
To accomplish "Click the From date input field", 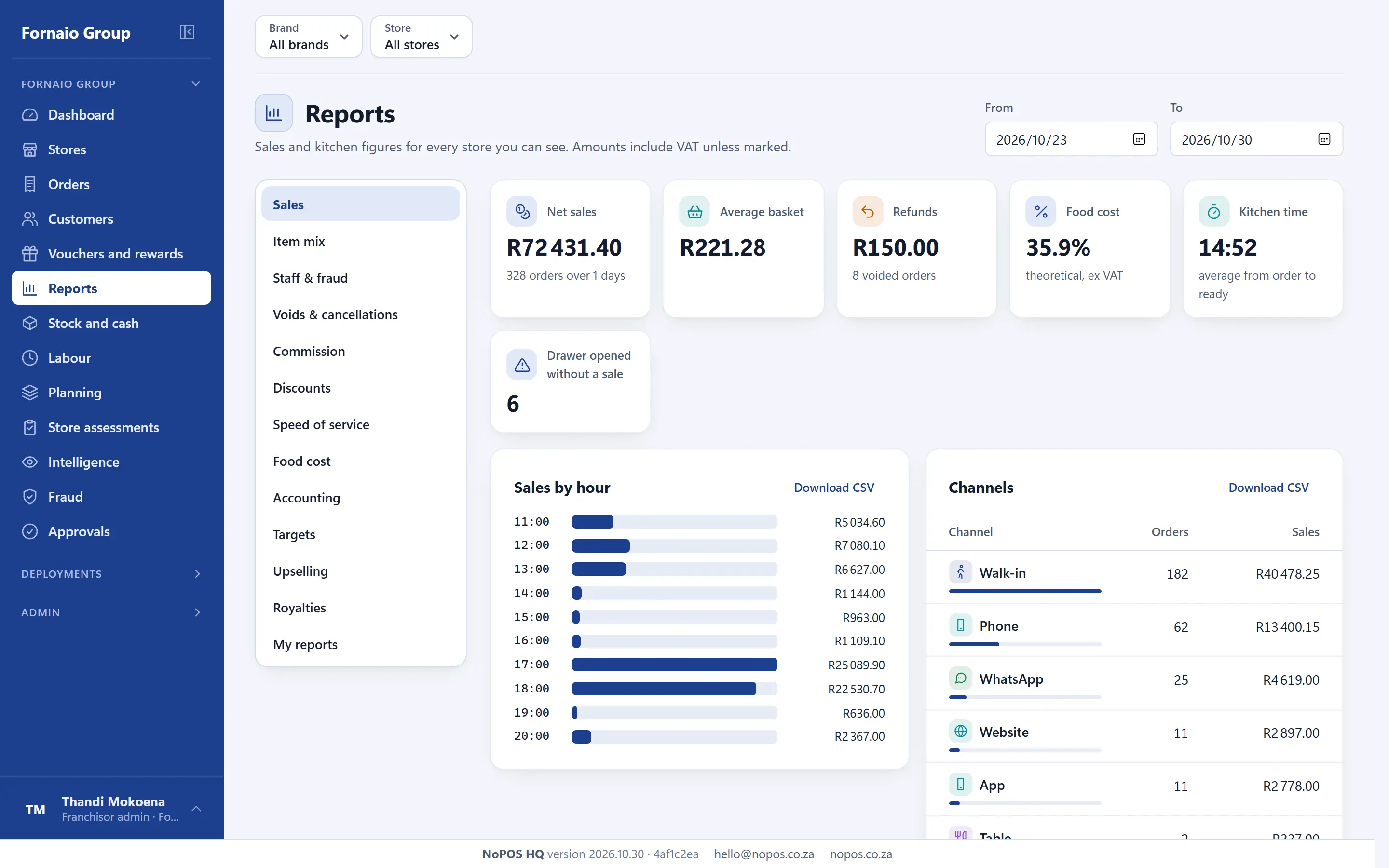I will (x=1071, y=139).
